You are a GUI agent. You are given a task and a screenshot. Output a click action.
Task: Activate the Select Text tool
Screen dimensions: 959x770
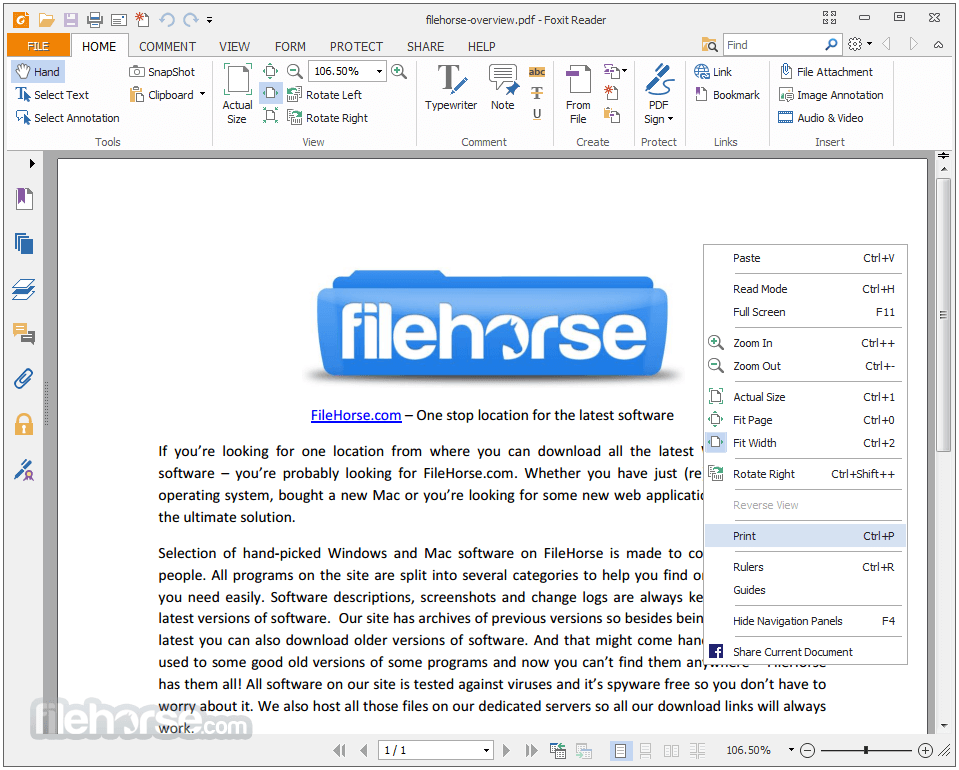pos(53,95)
